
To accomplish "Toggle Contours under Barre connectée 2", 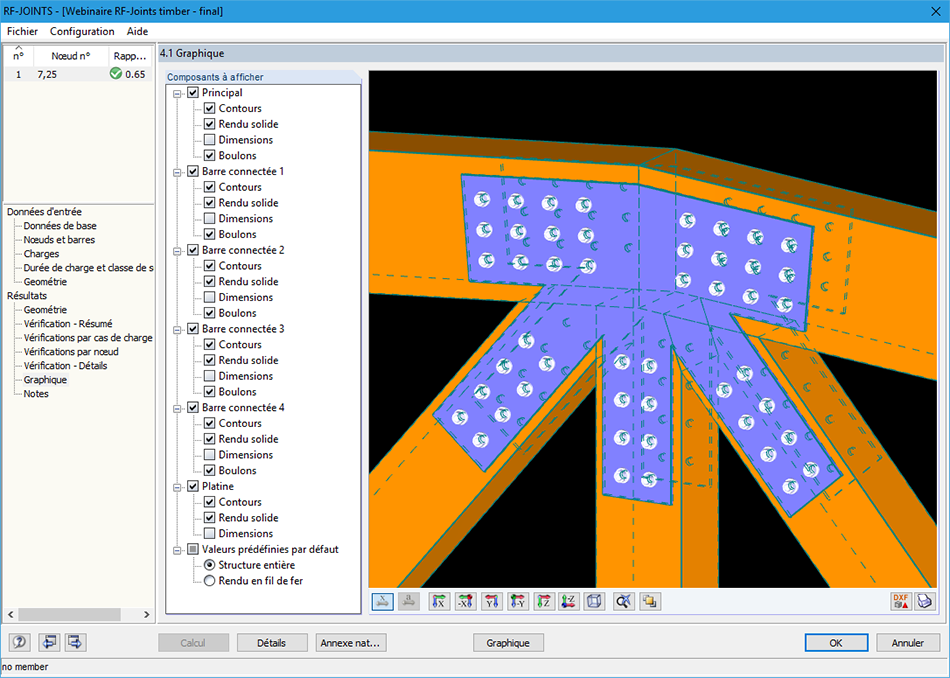I will (210, 266).
